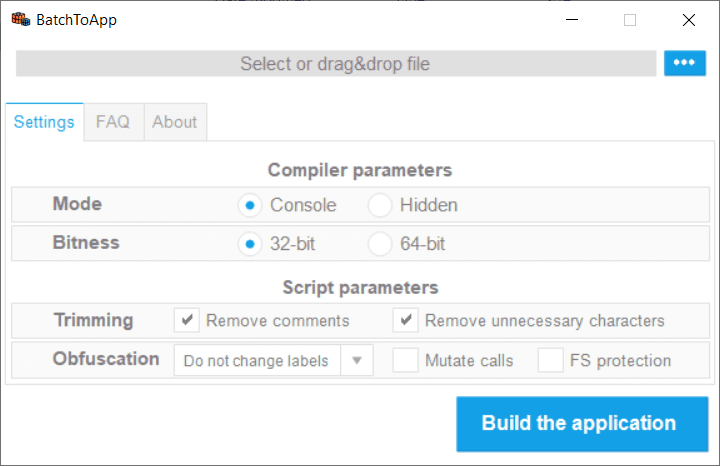Image resolution: width=720 pixels, height=466 pixels.
Task: Click the BatchToApp title bar icon
Action: 20,19
